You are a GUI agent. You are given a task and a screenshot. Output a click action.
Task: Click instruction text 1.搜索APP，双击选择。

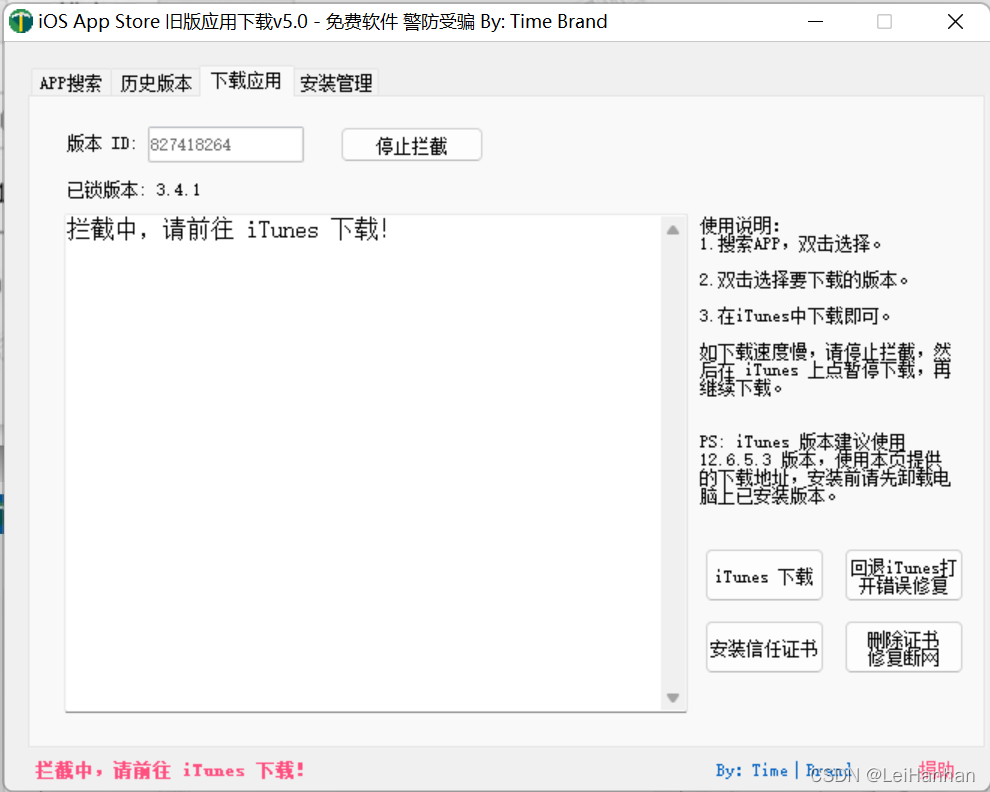pos(790,244)
